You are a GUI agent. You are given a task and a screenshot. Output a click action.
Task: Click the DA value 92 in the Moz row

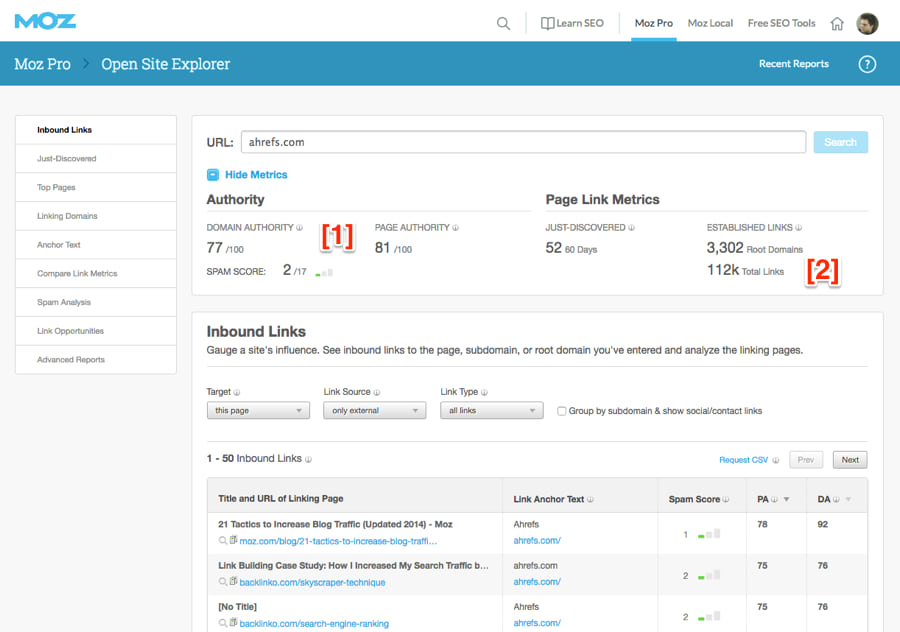(x=823, y=524)
